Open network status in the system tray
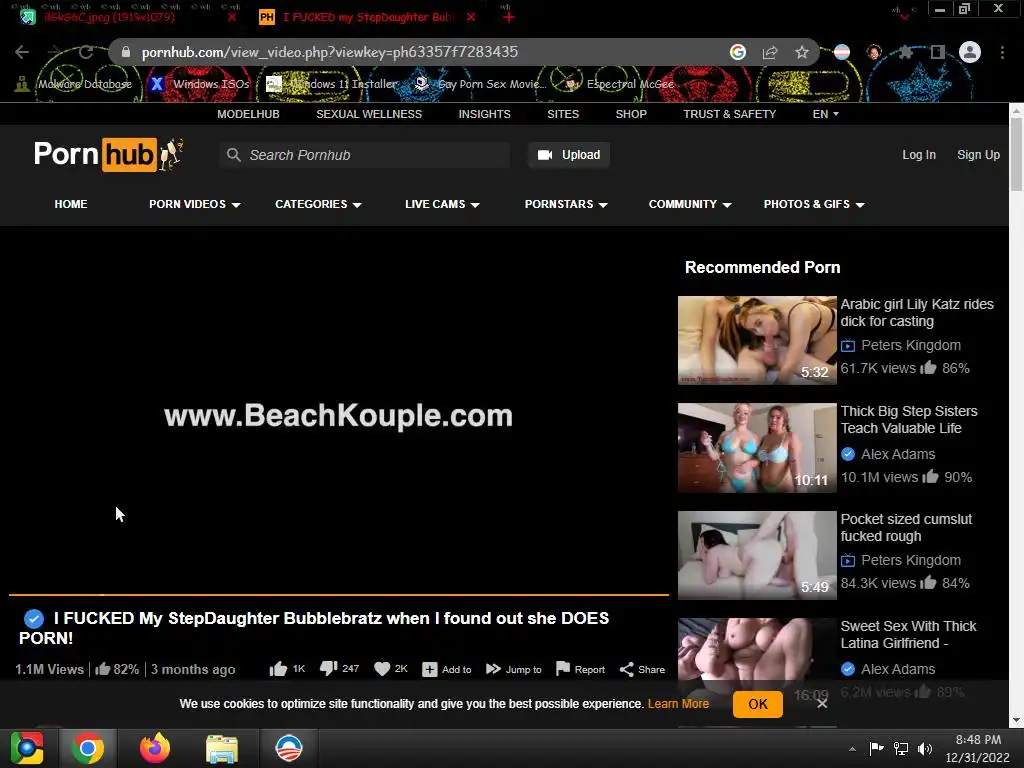Screen dimensions: 1024x768 [x=901, y=748]
